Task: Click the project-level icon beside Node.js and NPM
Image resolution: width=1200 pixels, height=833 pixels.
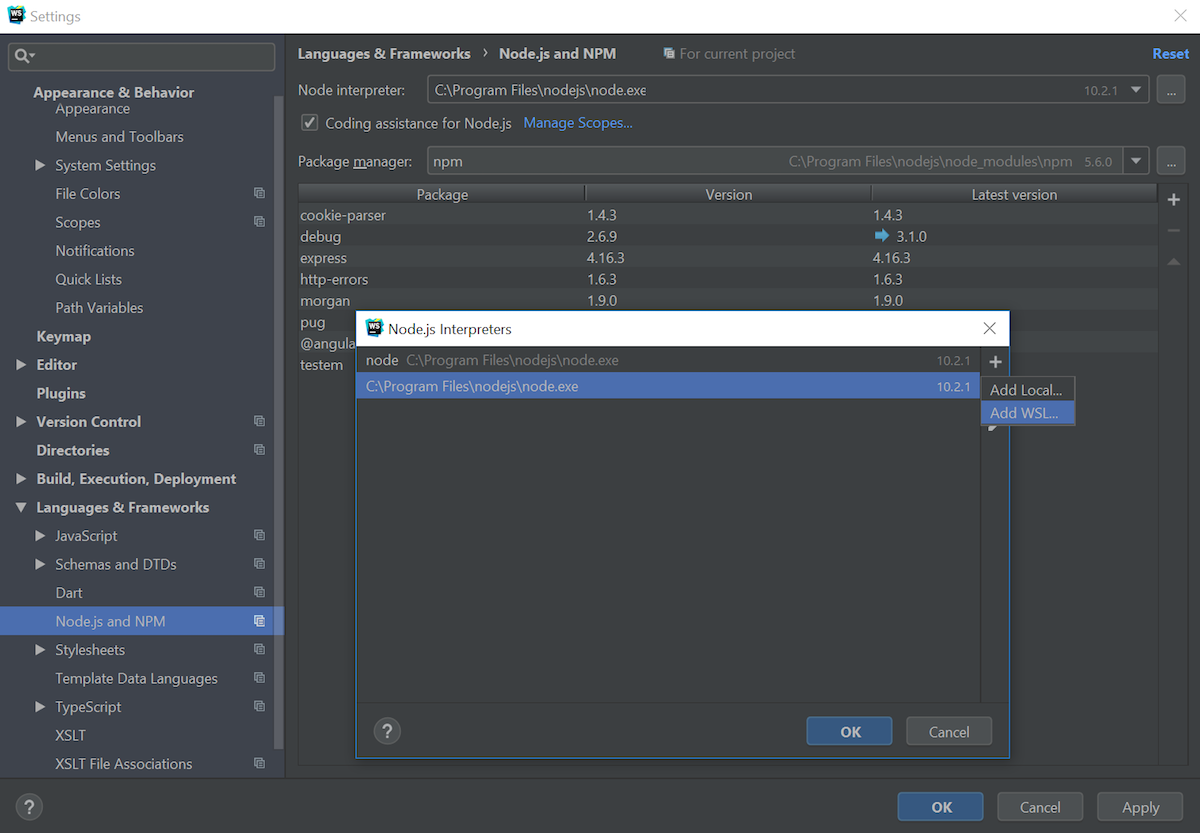Action: 259,621
